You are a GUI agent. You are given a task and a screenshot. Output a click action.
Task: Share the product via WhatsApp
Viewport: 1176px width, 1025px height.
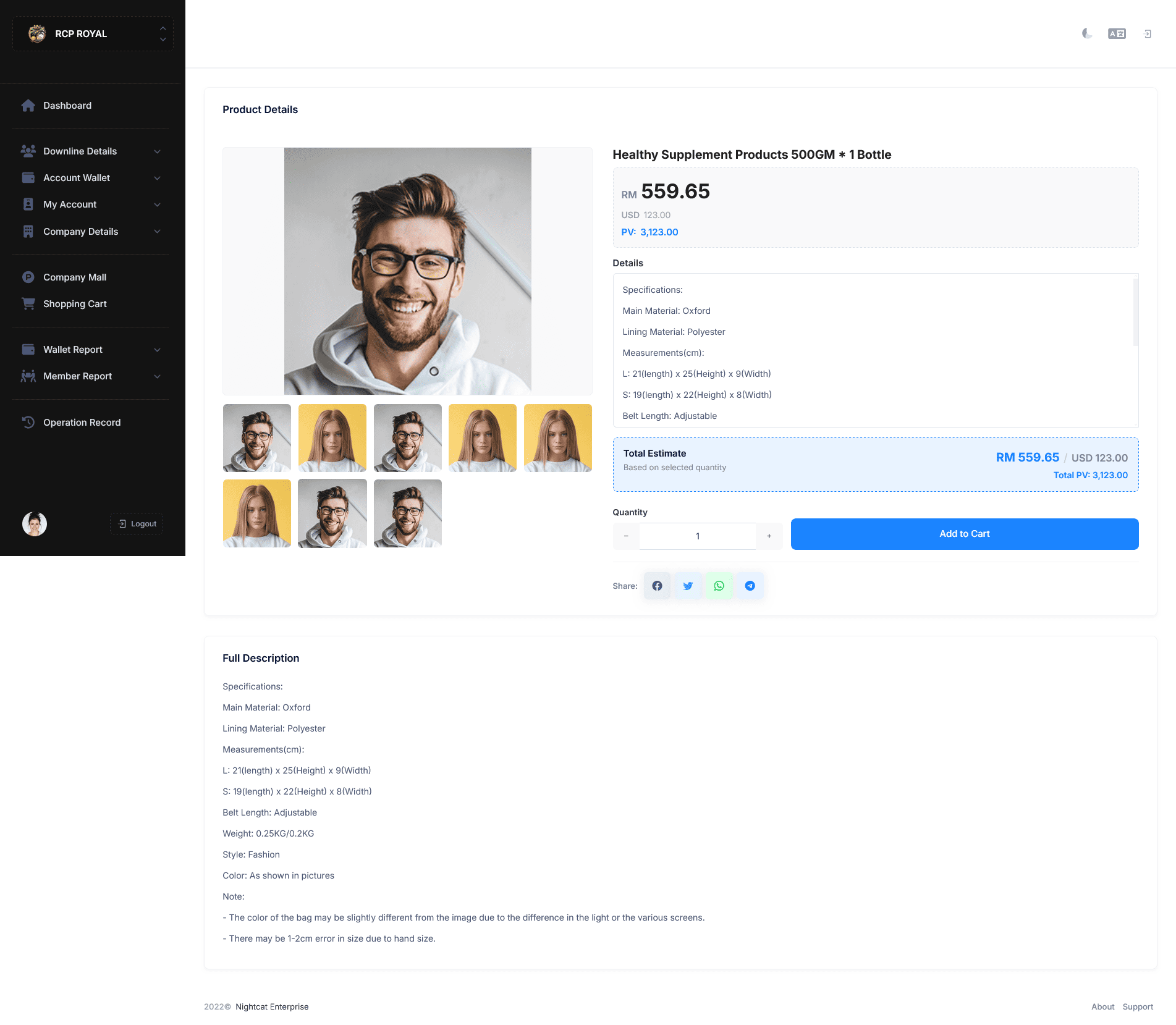[719, 586]
